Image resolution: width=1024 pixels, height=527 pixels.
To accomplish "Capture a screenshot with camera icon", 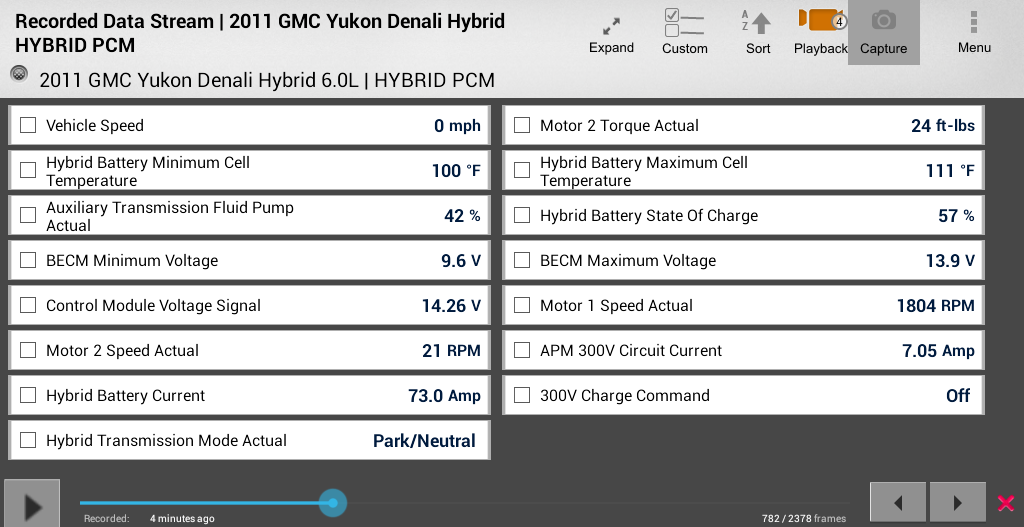I will [884, 20].
